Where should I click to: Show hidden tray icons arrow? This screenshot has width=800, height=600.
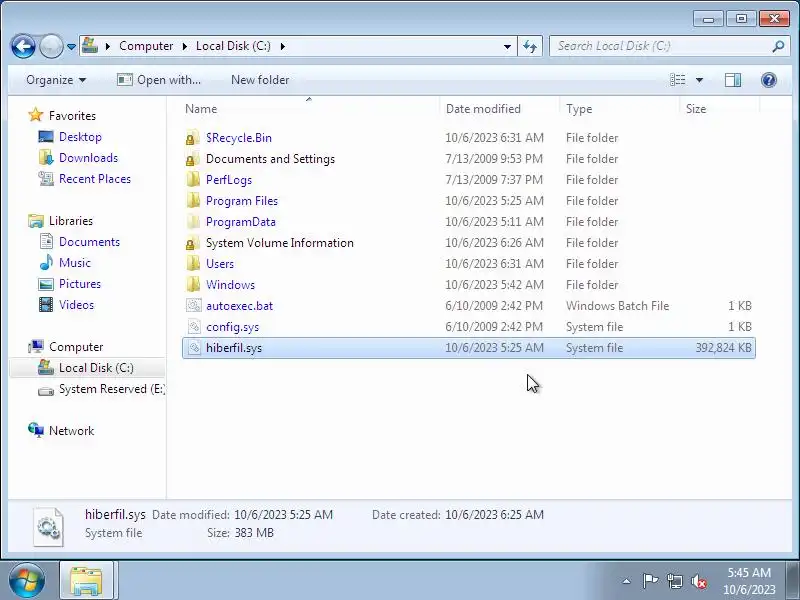[x=627, y=581]
